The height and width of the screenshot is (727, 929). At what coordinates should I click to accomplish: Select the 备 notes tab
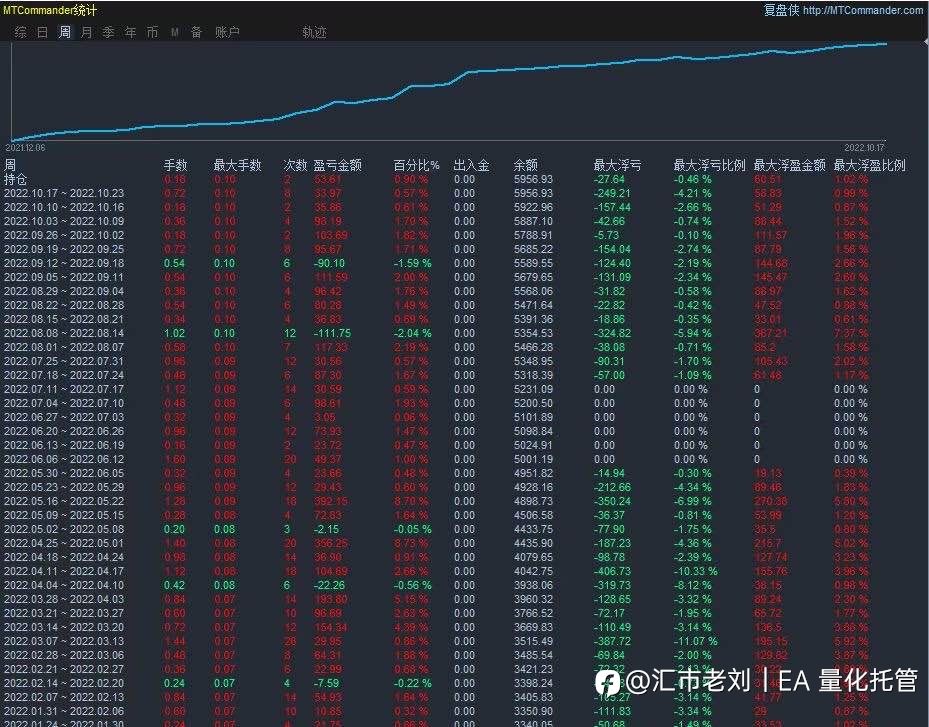tap(197, 32)
